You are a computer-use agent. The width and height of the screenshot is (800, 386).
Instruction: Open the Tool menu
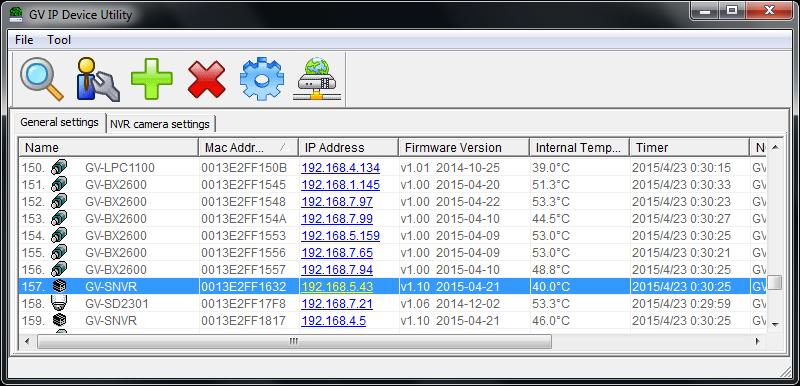(x=59, y=40)
